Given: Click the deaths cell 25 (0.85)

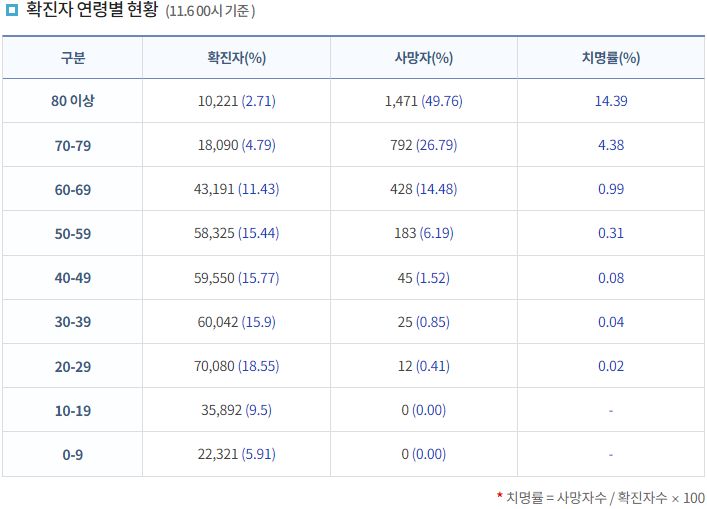Looking at the screenshot, I should (423, 322).
